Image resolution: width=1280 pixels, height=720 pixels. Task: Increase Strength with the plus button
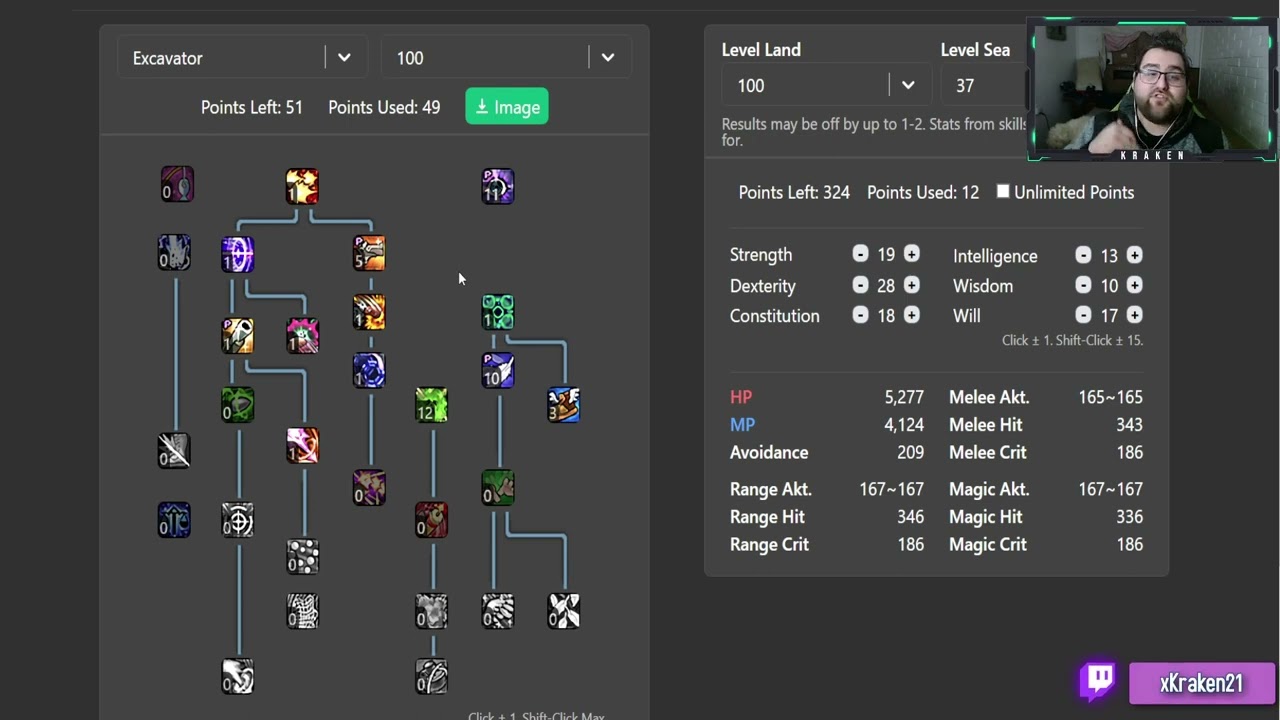[x=911, y=254]
